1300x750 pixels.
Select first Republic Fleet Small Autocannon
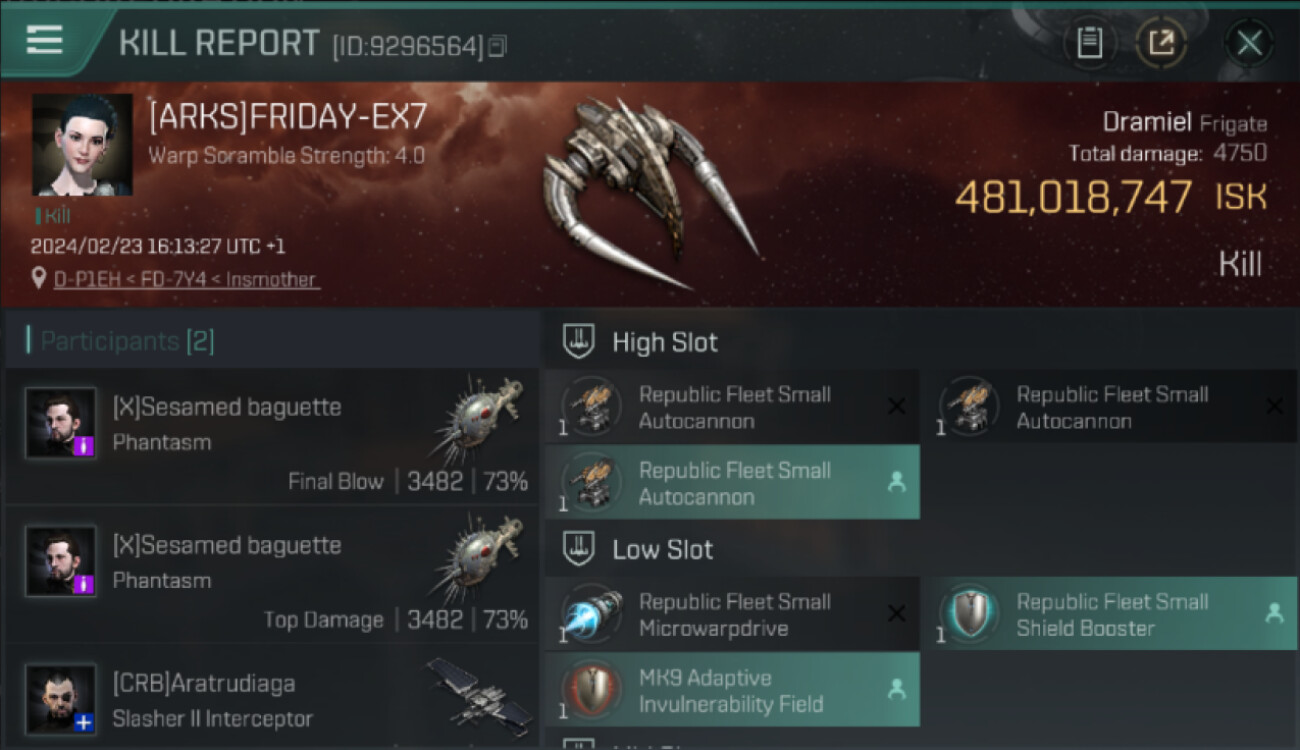point(732,407)
